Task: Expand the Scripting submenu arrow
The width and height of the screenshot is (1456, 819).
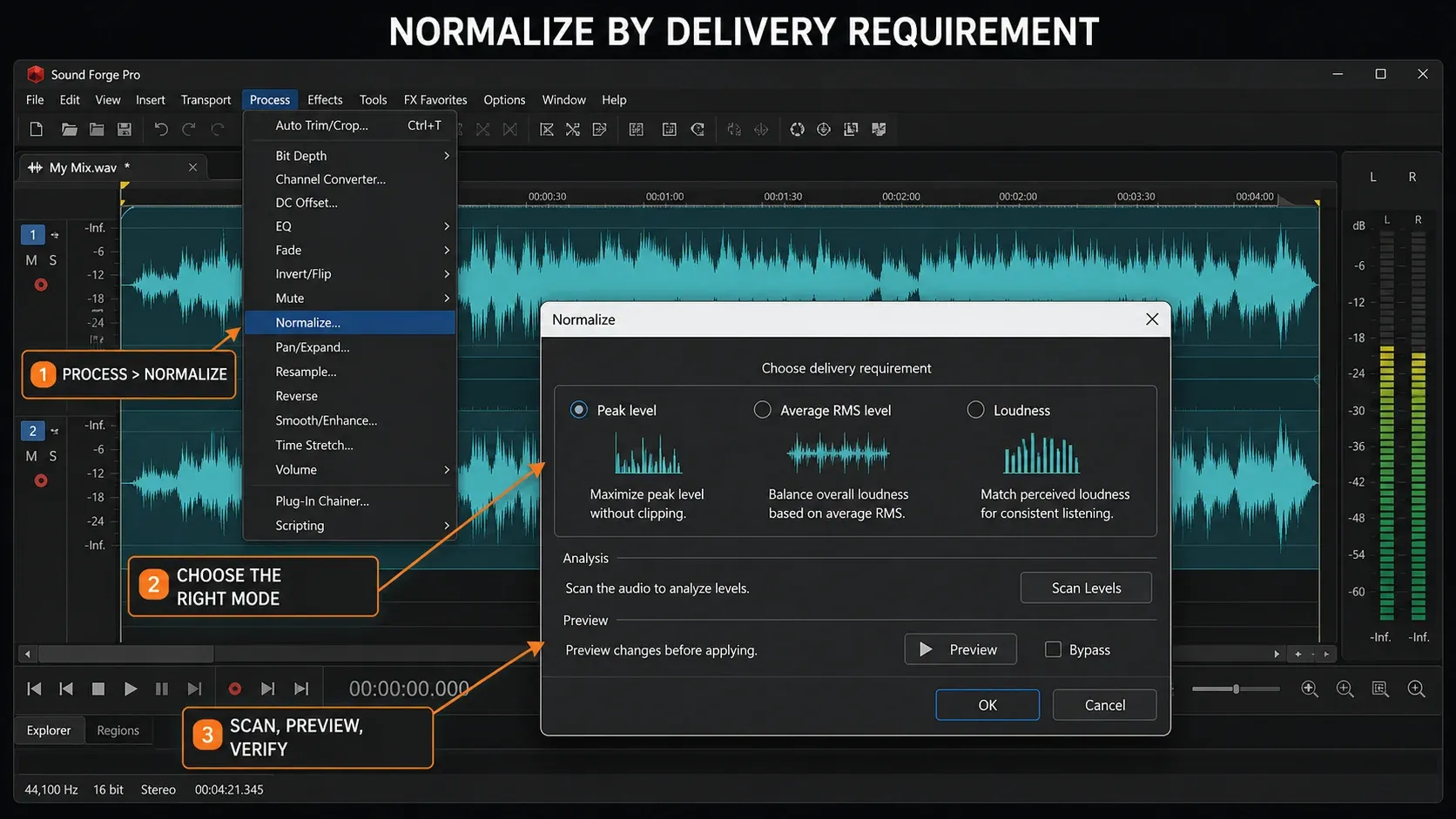Action: click(447, 526)
